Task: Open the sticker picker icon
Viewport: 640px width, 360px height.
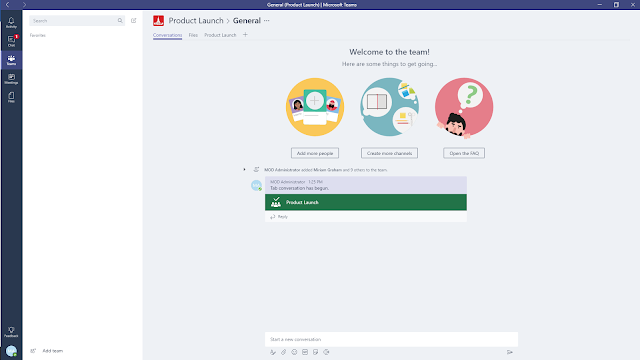Action: (x=316, y=352)
